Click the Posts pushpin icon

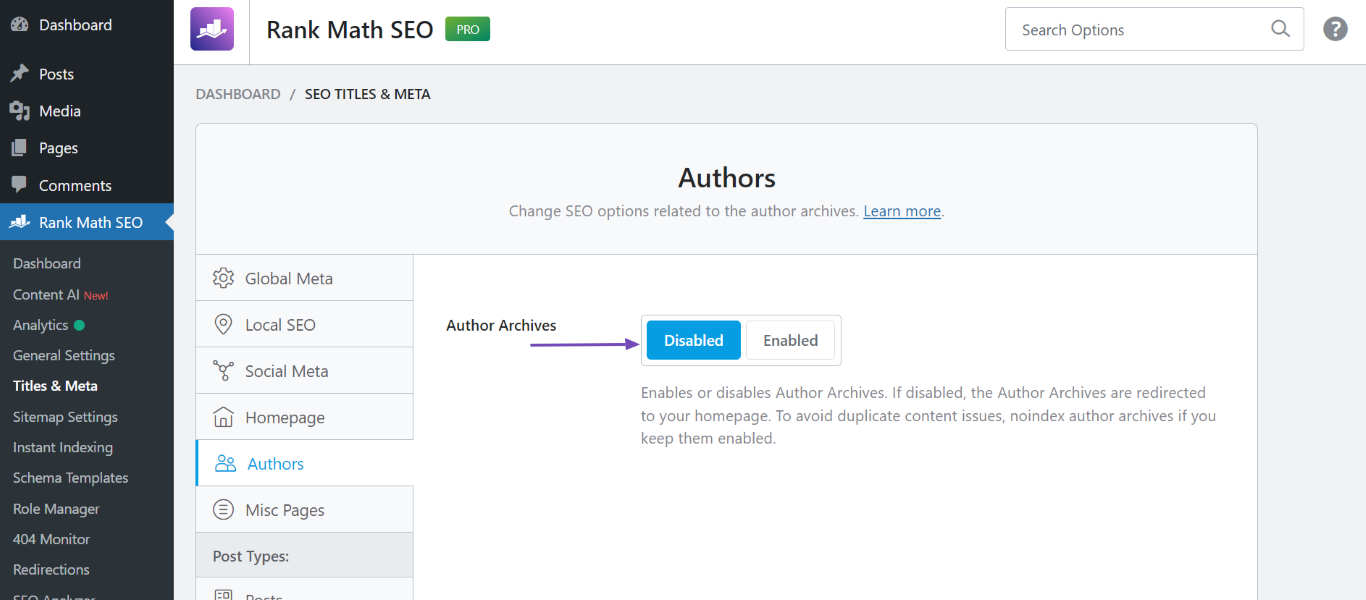coord(19,74)
